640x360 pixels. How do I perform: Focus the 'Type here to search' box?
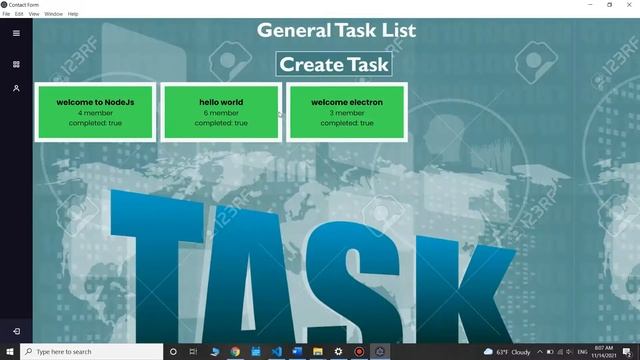click(x=91, y=352)
